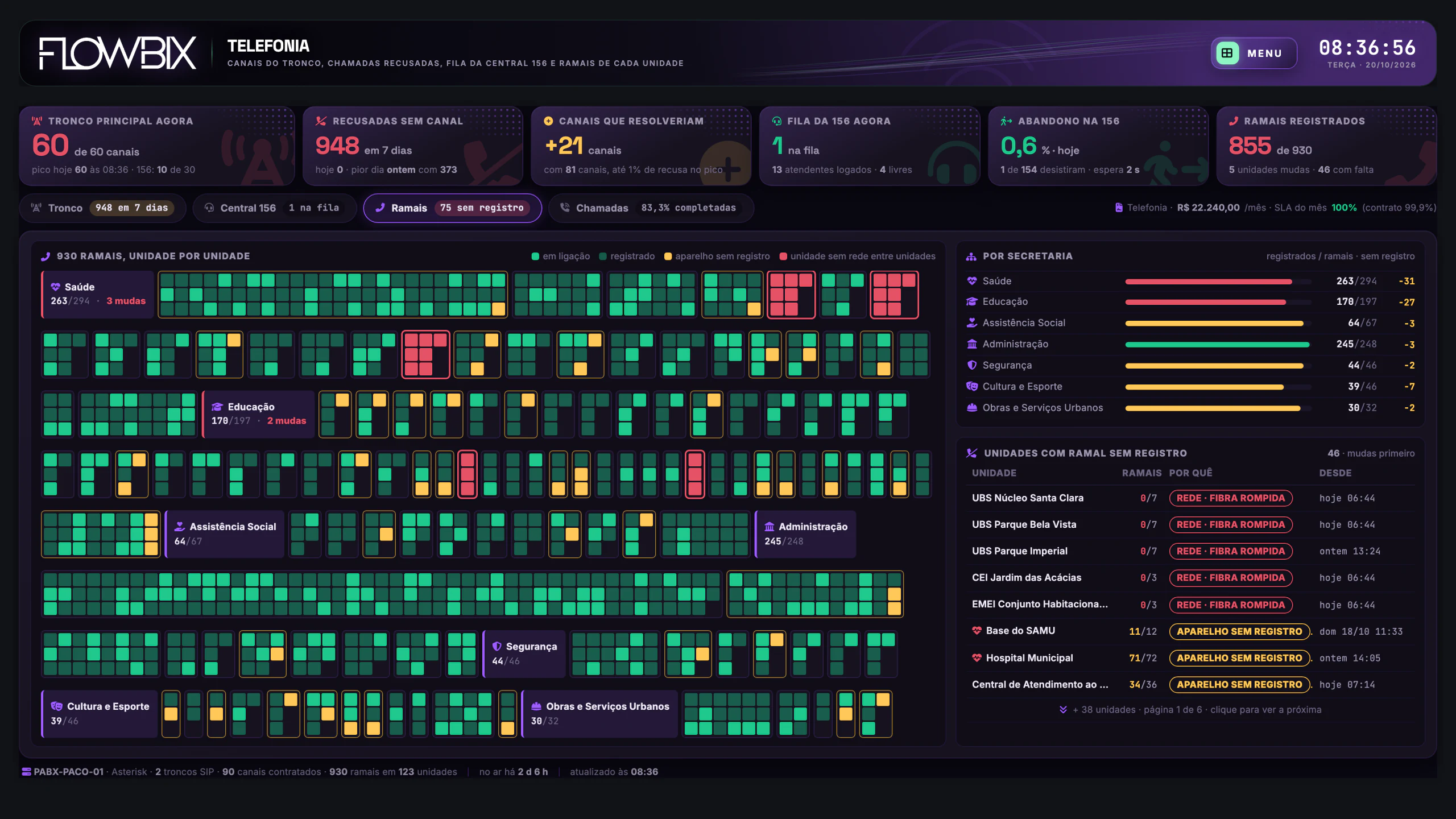The image size is (1456, 819).
Task: Open the MENU button
Action: pyautogui.click(x=1254, y=53)
